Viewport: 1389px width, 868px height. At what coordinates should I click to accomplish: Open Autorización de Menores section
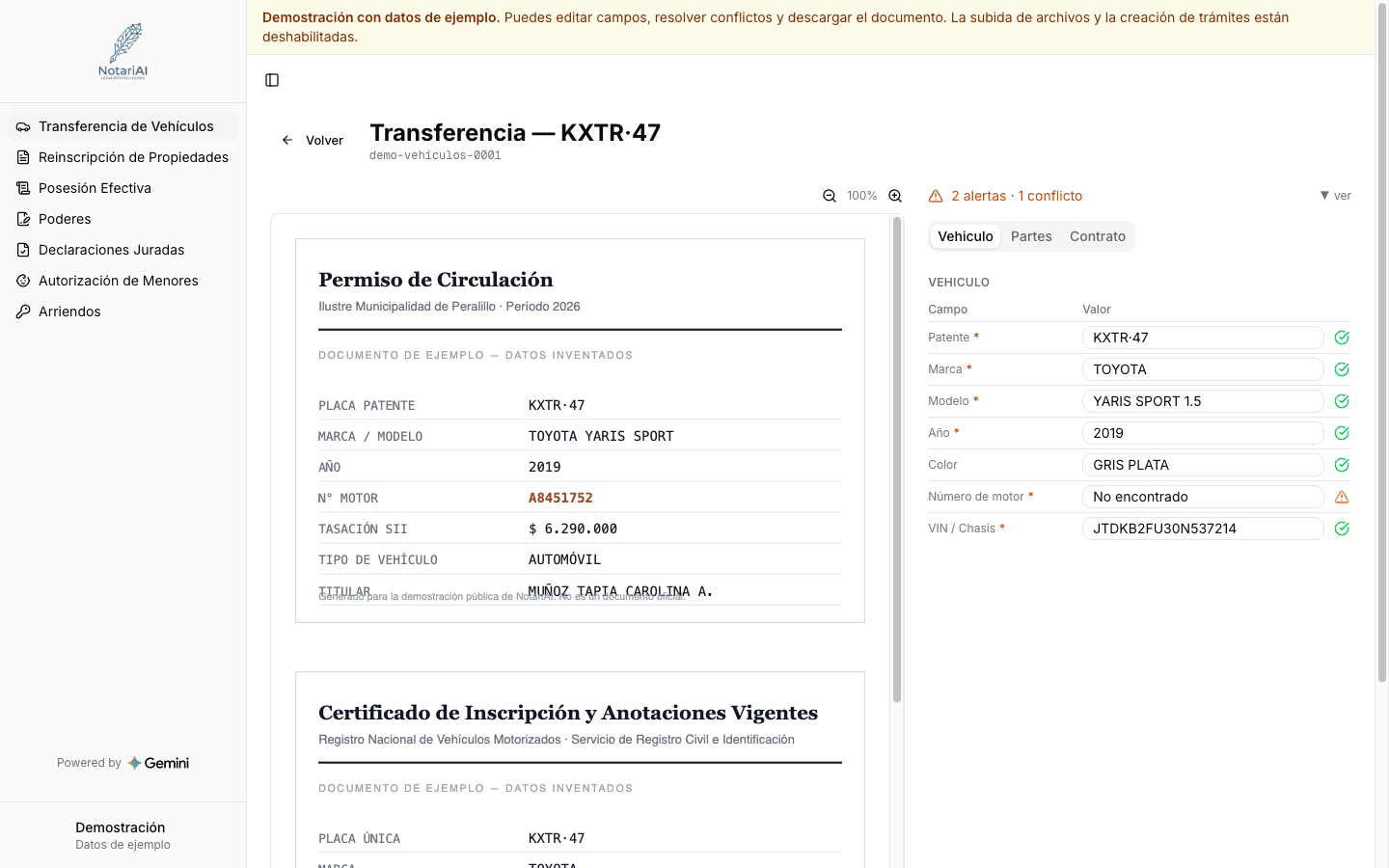(123, 281)
